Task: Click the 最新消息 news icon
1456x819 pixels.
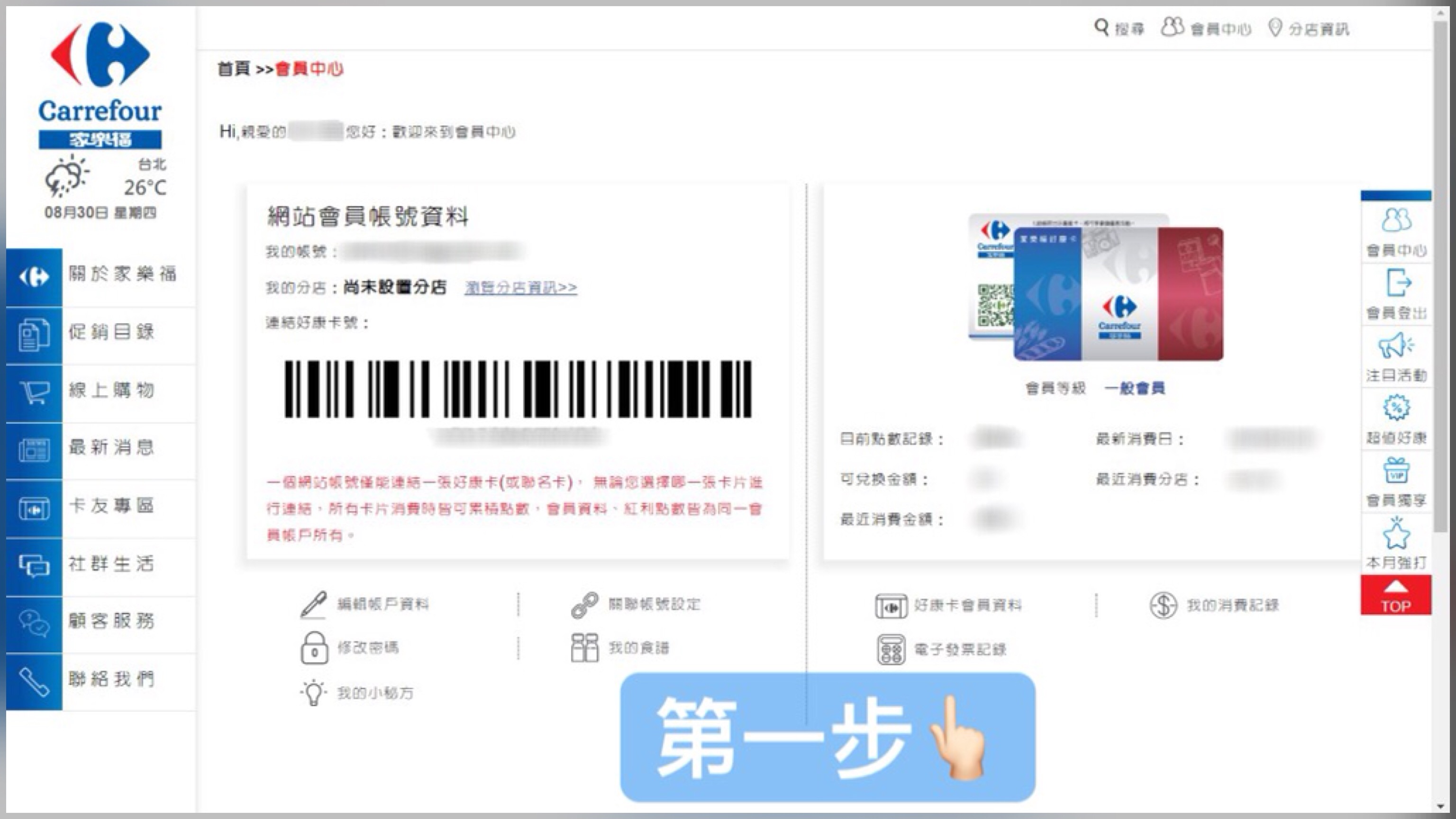Action: pos(34,450)
